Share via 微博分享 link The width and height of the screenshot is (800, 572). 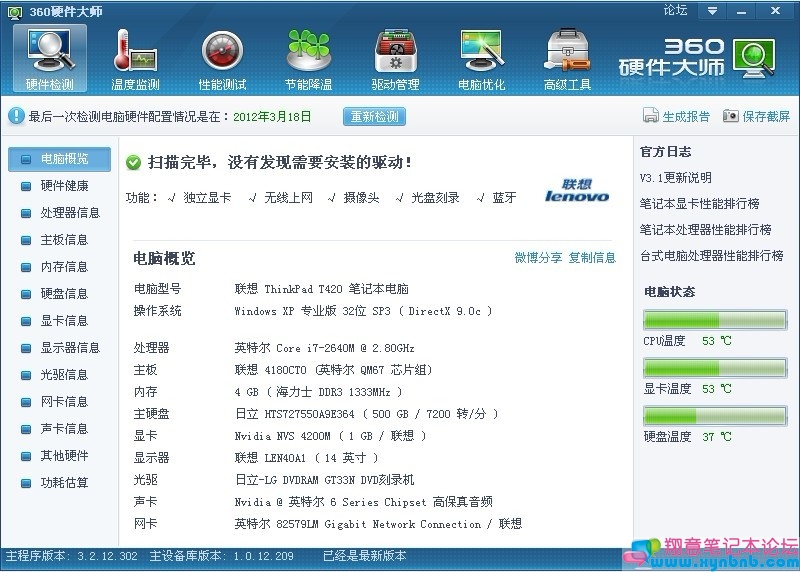point(538,258)
